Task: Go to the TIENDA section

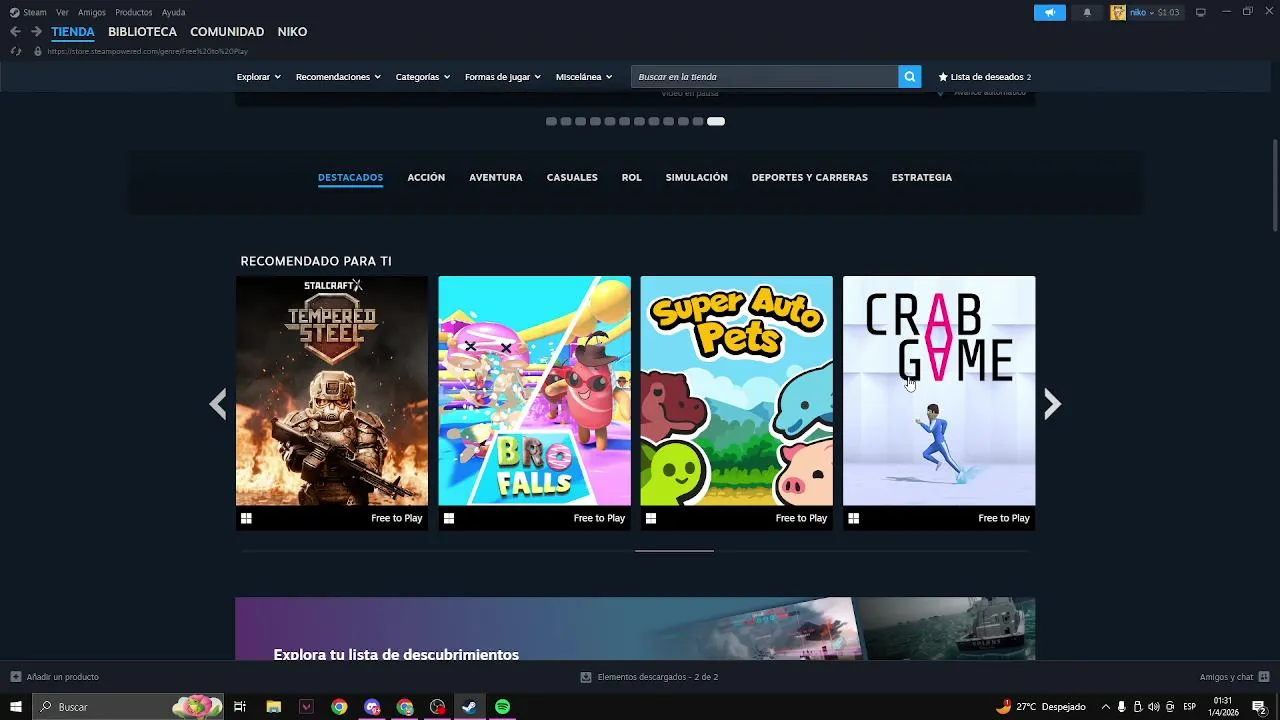Action: pyautogui.click(x=73, y=32)
